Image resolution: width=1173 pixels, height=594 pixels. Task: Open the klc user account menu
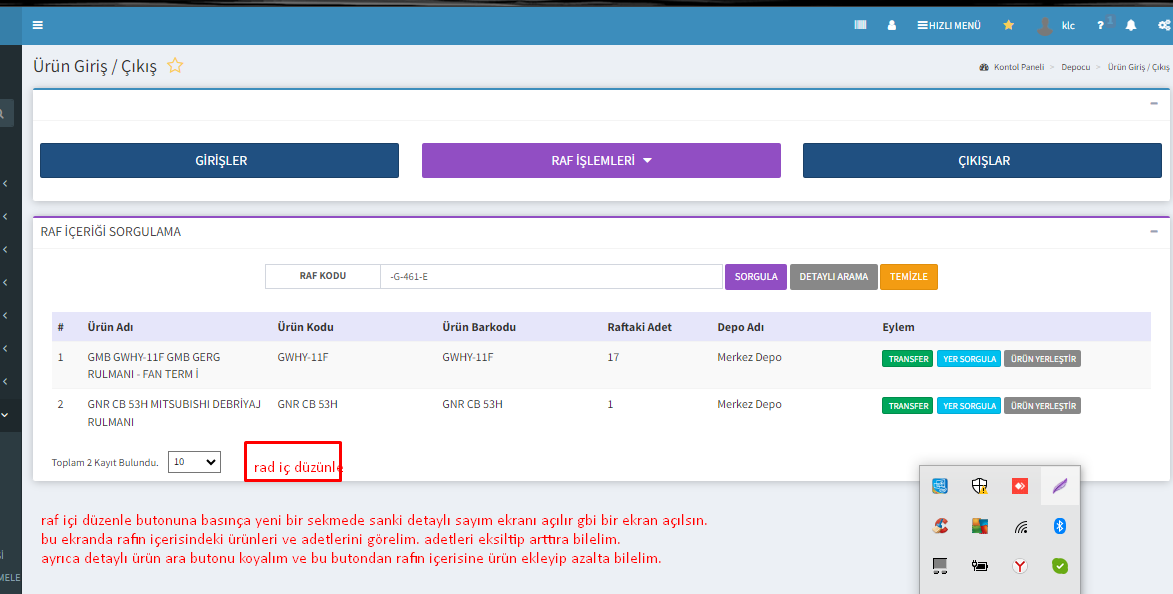1056,25
